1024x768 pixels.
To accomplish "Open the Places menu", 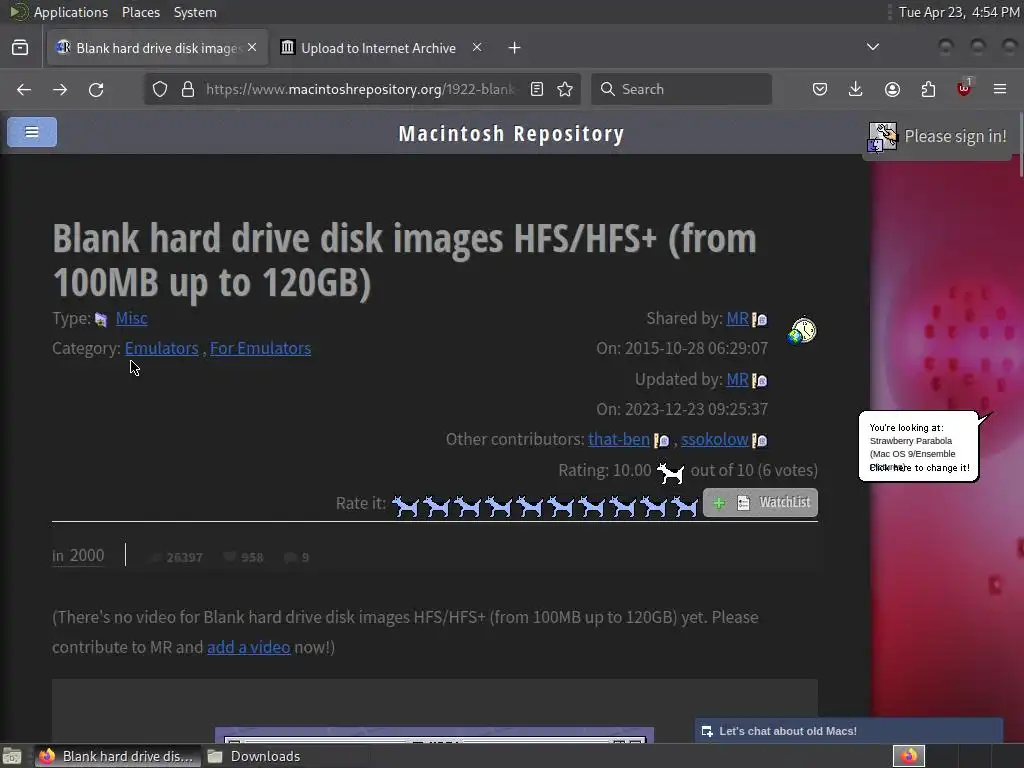I will pyautogui.click(x=140, y=12).
